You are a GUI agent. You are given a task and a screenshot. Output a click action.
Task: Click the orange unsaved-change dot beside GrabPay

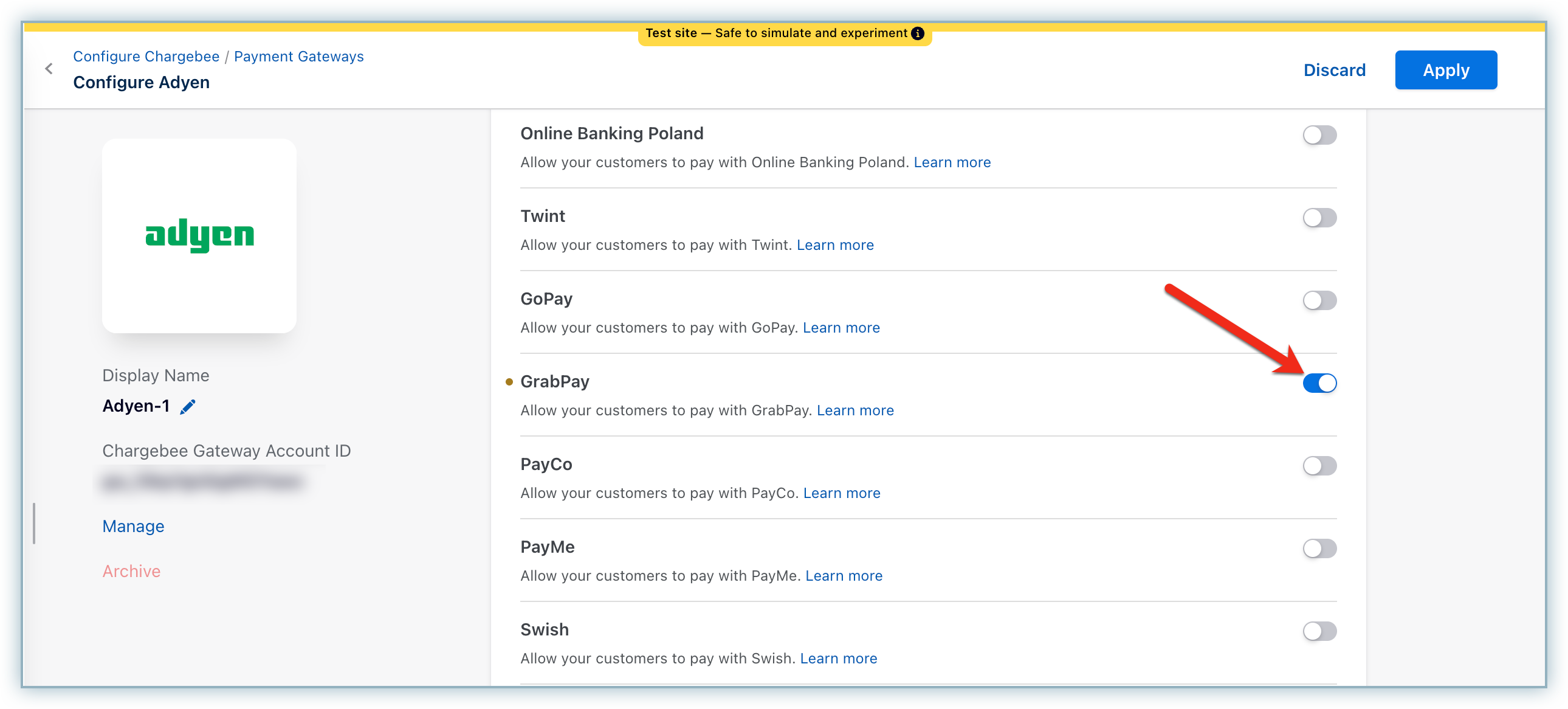tap(509, 382)
